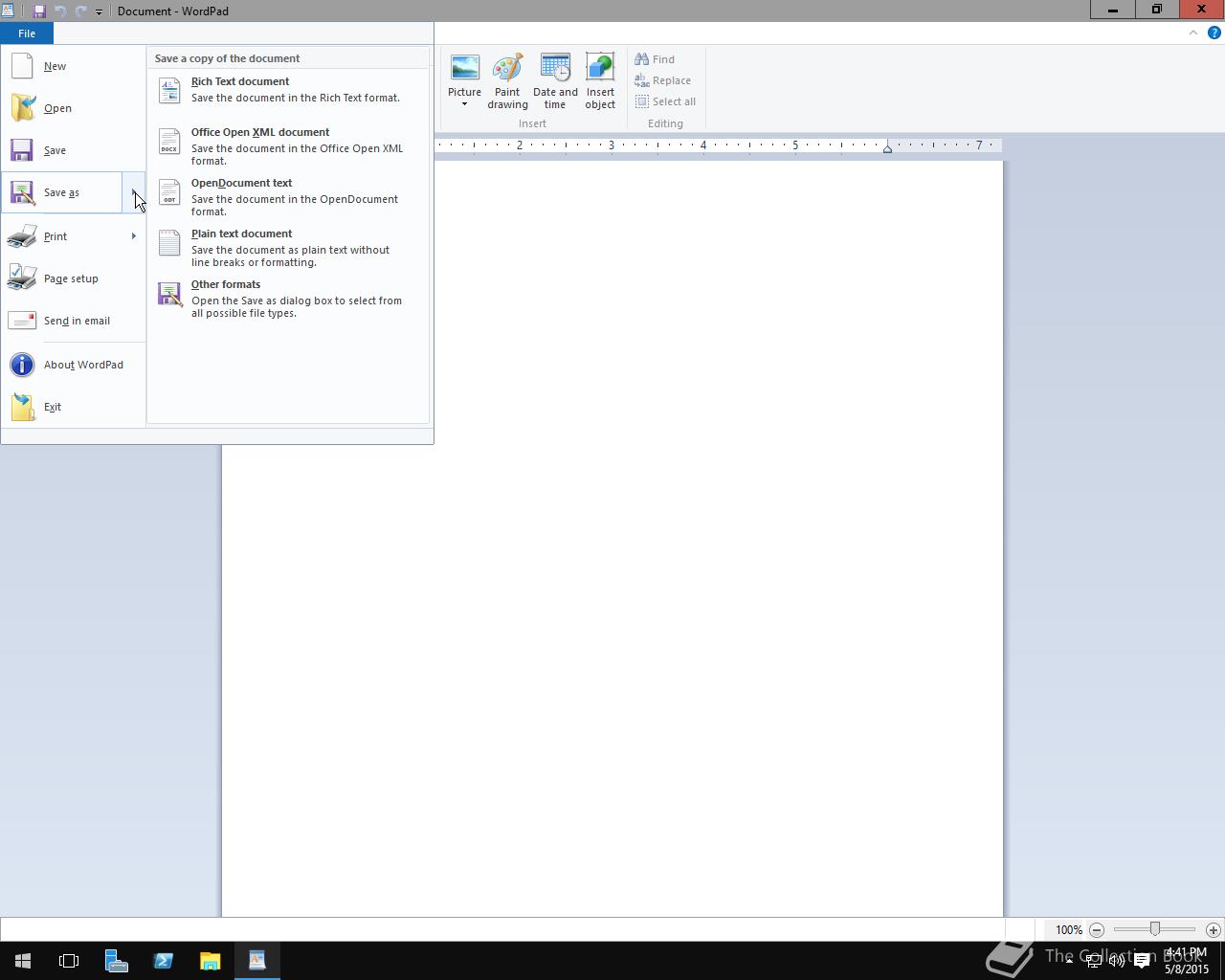
Task: Click Replace in Editing group
Action: (x=663, y=80)
